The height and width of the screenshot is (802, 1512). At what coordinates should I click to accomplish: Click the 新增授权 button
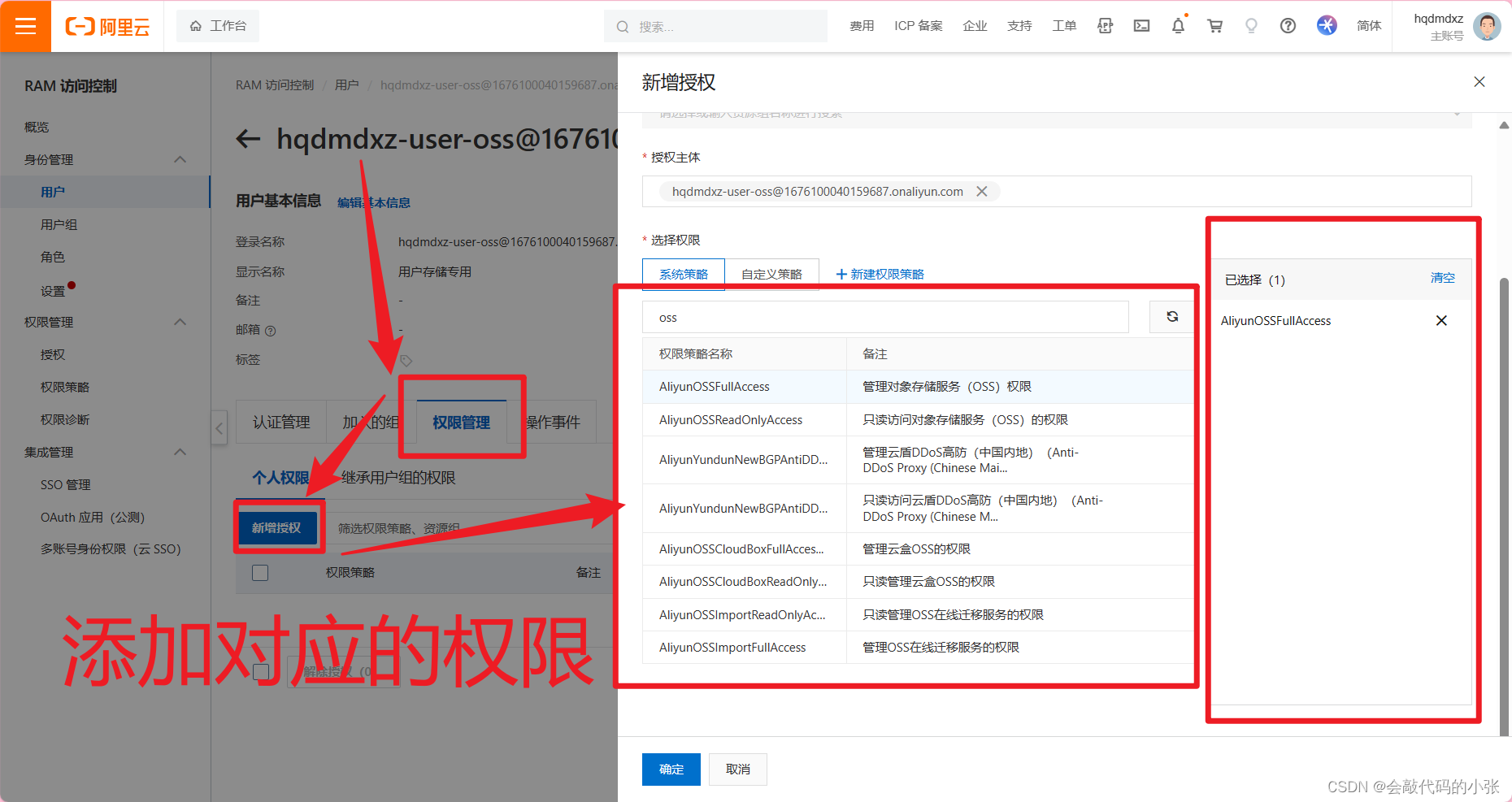[276, 528]
